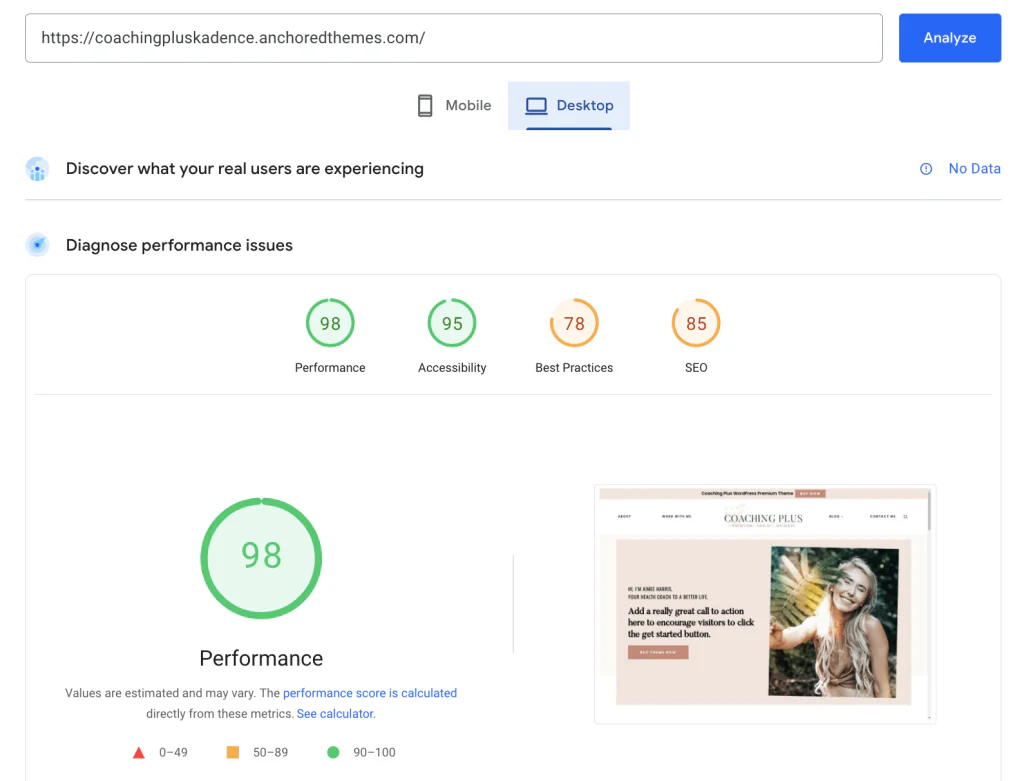Select the 85 SEO score gauge
The height and width of the screenshot is (781, 1024).
pyautogui.click(x=696, y=323)
